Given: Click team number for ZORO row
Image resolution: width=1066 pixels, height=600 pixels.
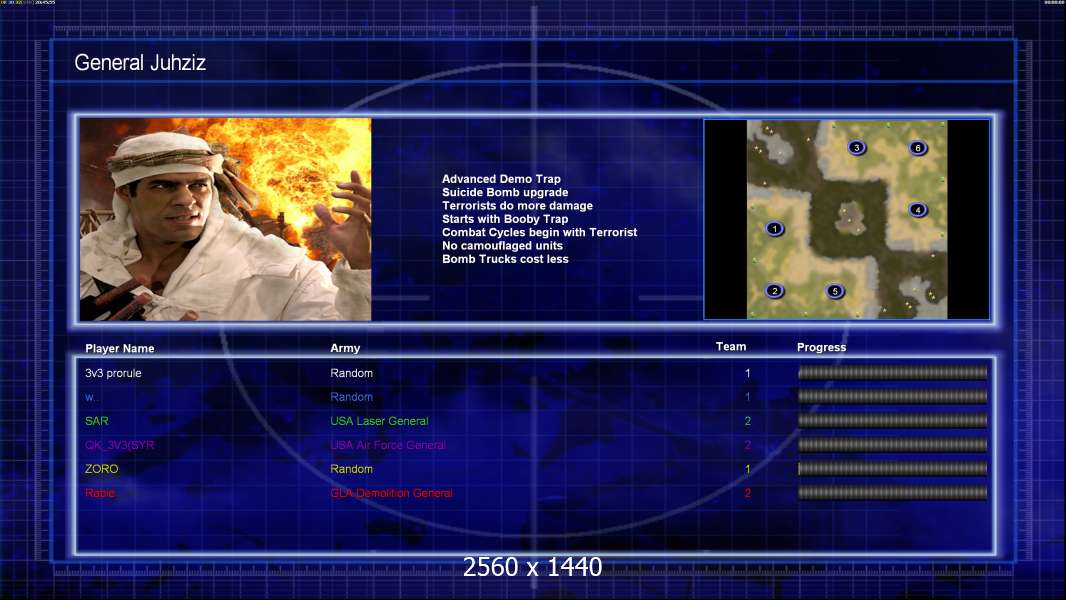Looking at the screenshot, I should (x=747, y=469).
